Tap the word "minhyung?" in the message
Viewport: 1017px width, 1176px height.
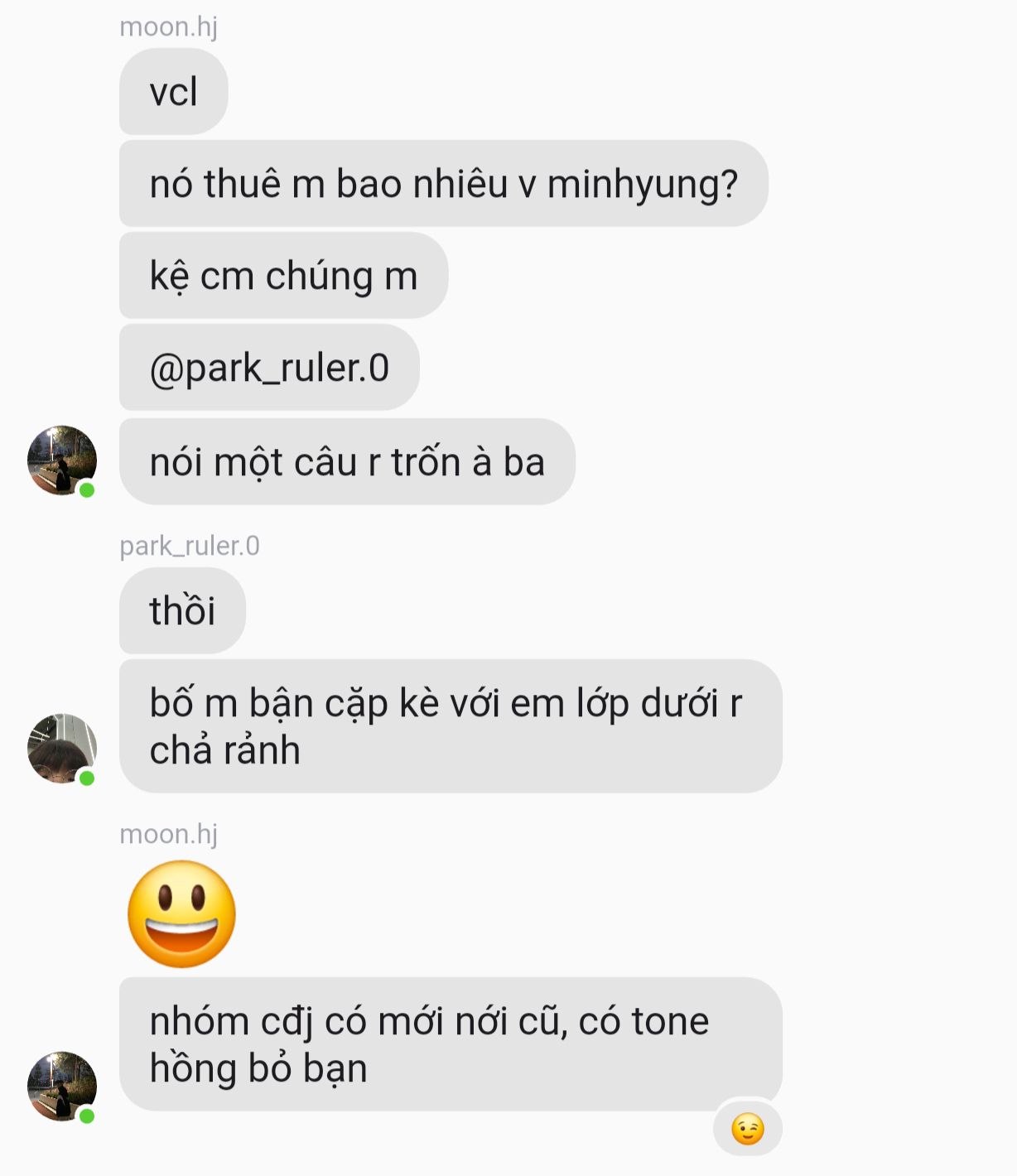click(x=643, y=184)
